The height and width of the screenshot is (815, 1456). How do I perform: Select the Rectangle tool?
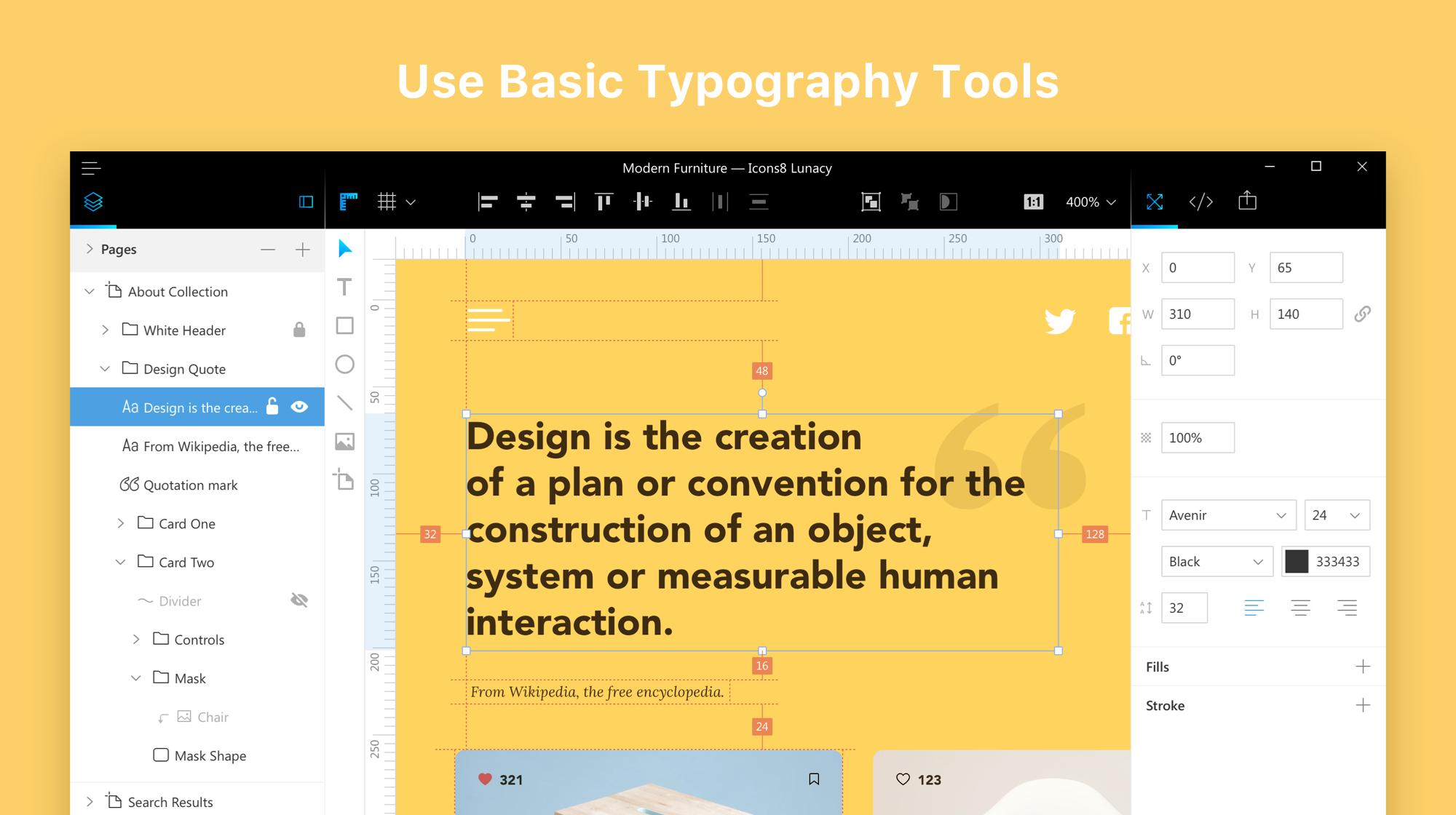pyautogui.click(x=344, y=325)
